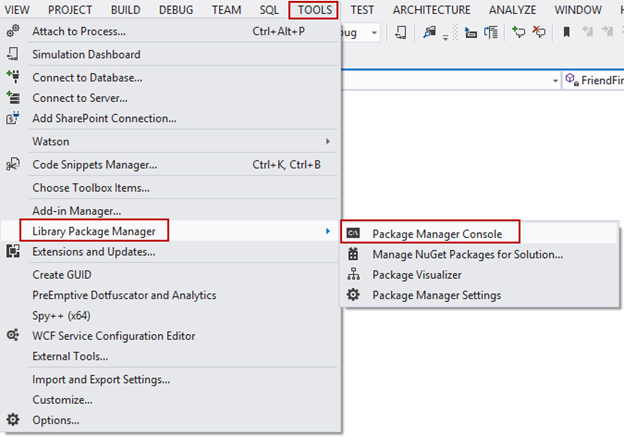Click the next bookmark toolbar icon
The width and height of the screenshot is (624, 437).
[x=608, y=32]
